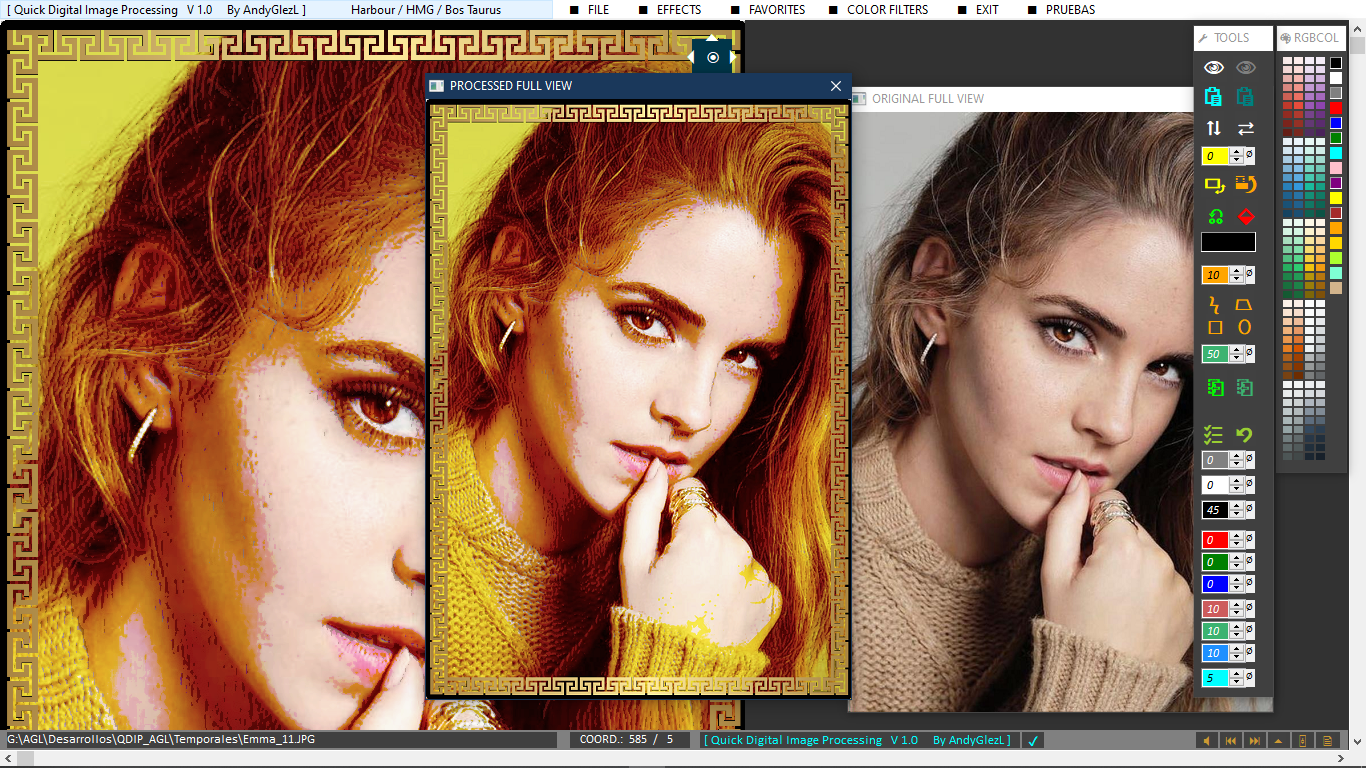Click the horizontal swap arrows icon

(x=1245, y=128)
